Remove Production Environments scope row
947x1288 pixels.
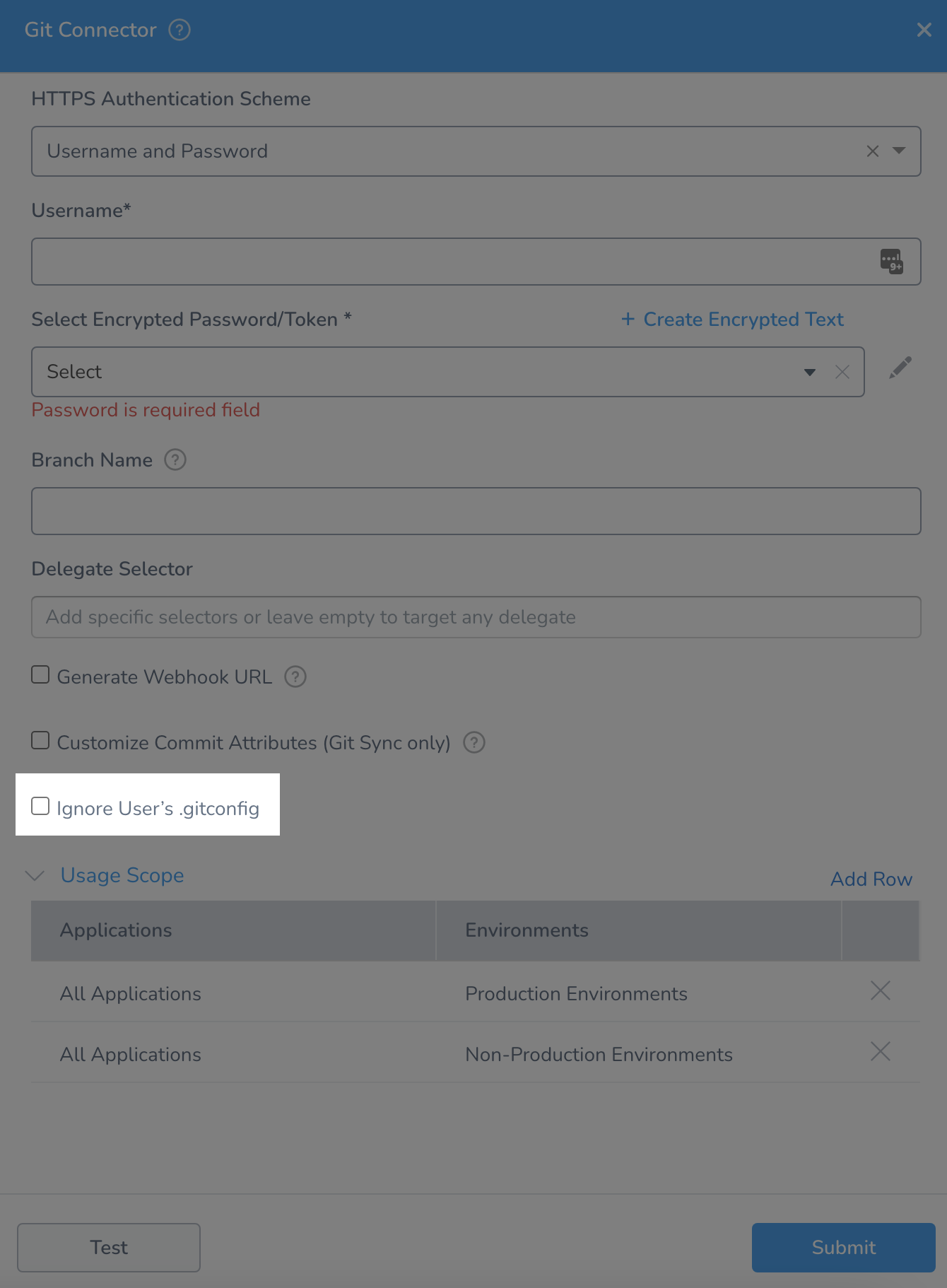pos(881,991)
